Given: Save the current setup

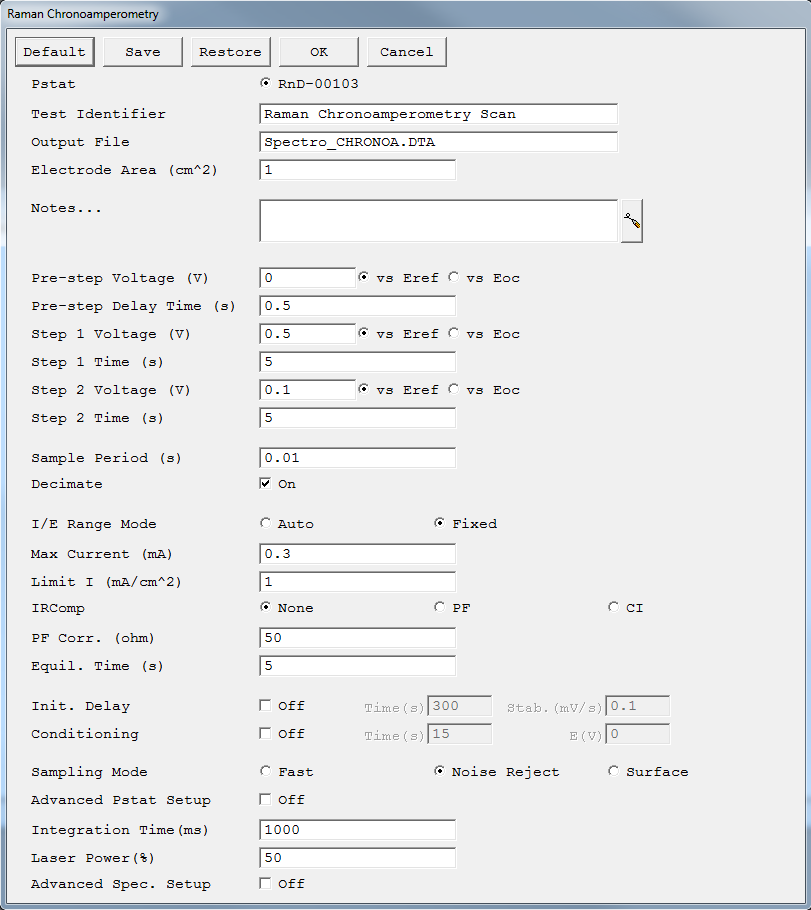Looking at the screenshot, I should [143, 52].
